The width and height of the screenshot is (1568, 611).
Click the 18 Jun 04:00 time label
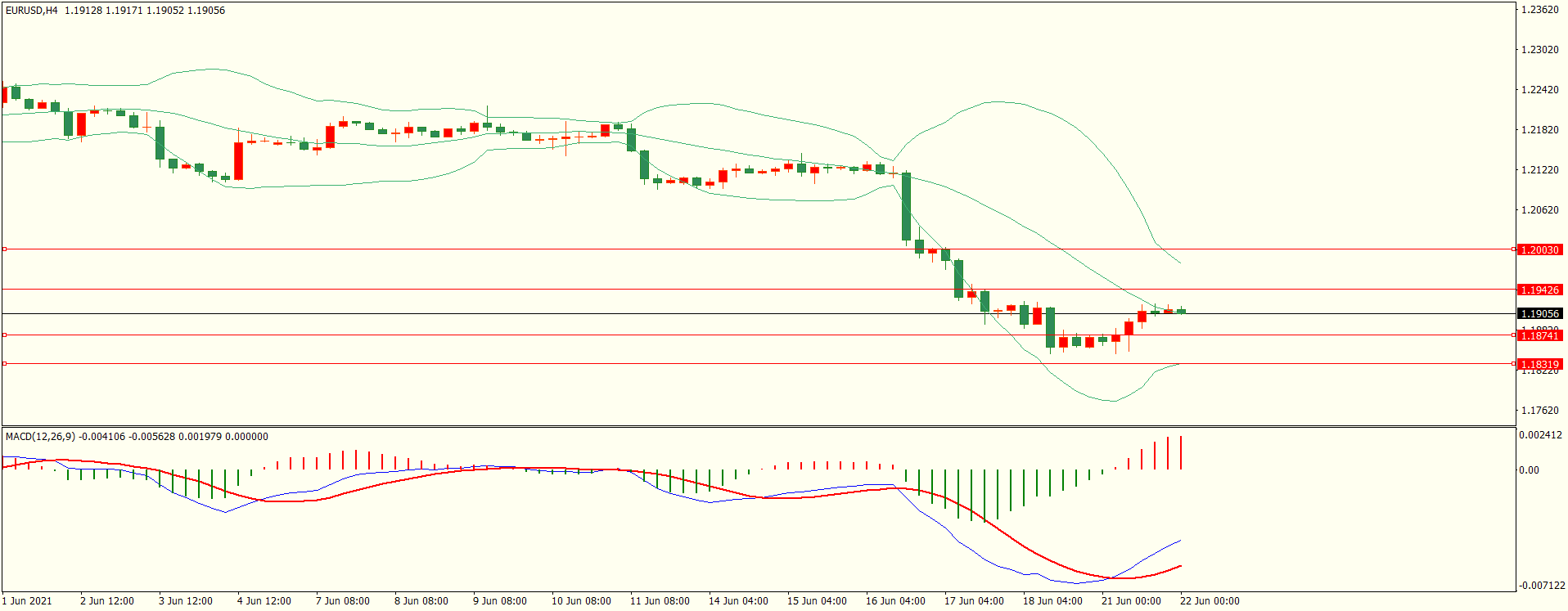(1052, 601)
